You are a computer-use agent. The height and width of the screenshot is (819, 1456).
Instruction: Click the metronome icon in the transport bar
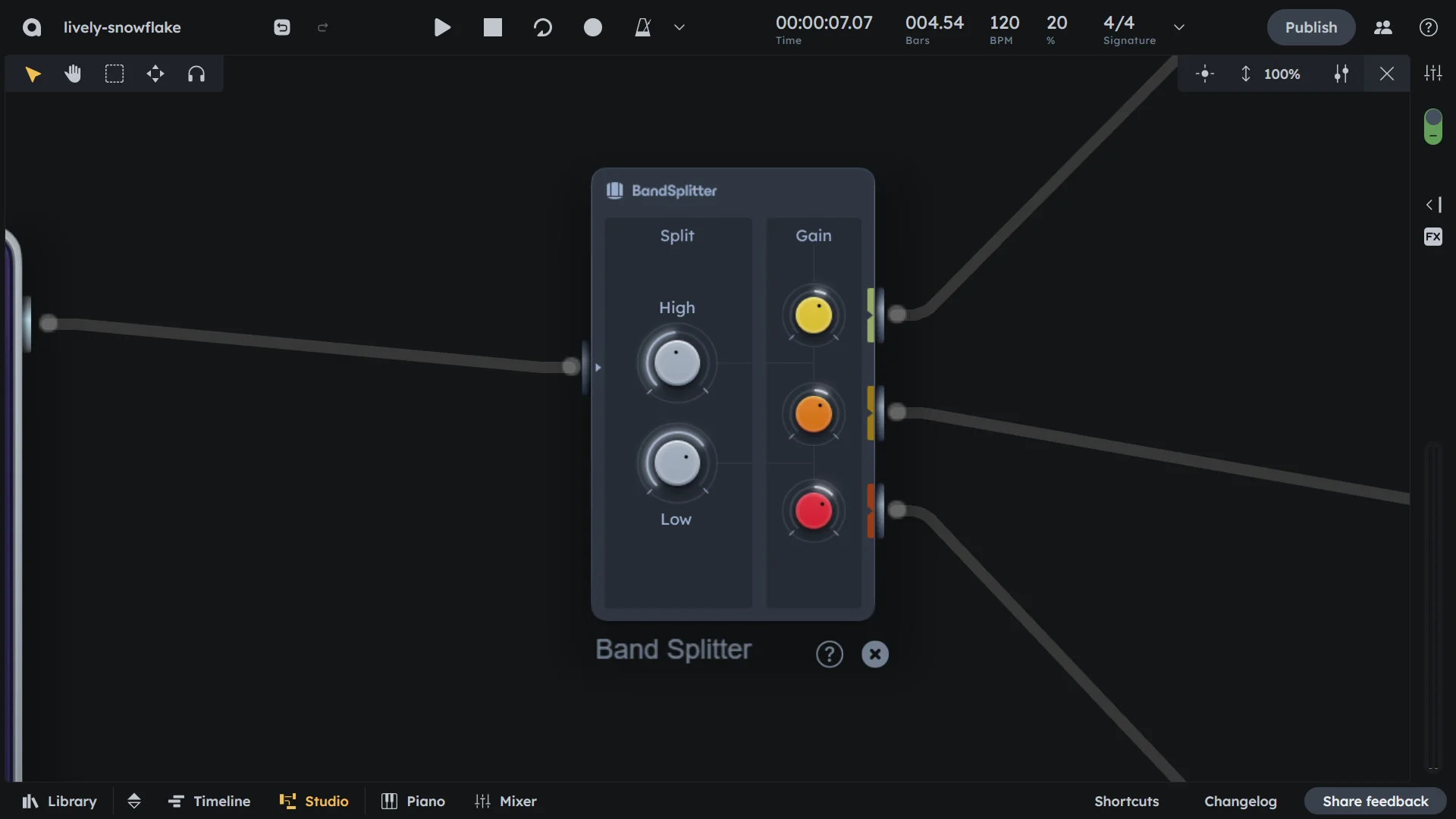[643, 27]
